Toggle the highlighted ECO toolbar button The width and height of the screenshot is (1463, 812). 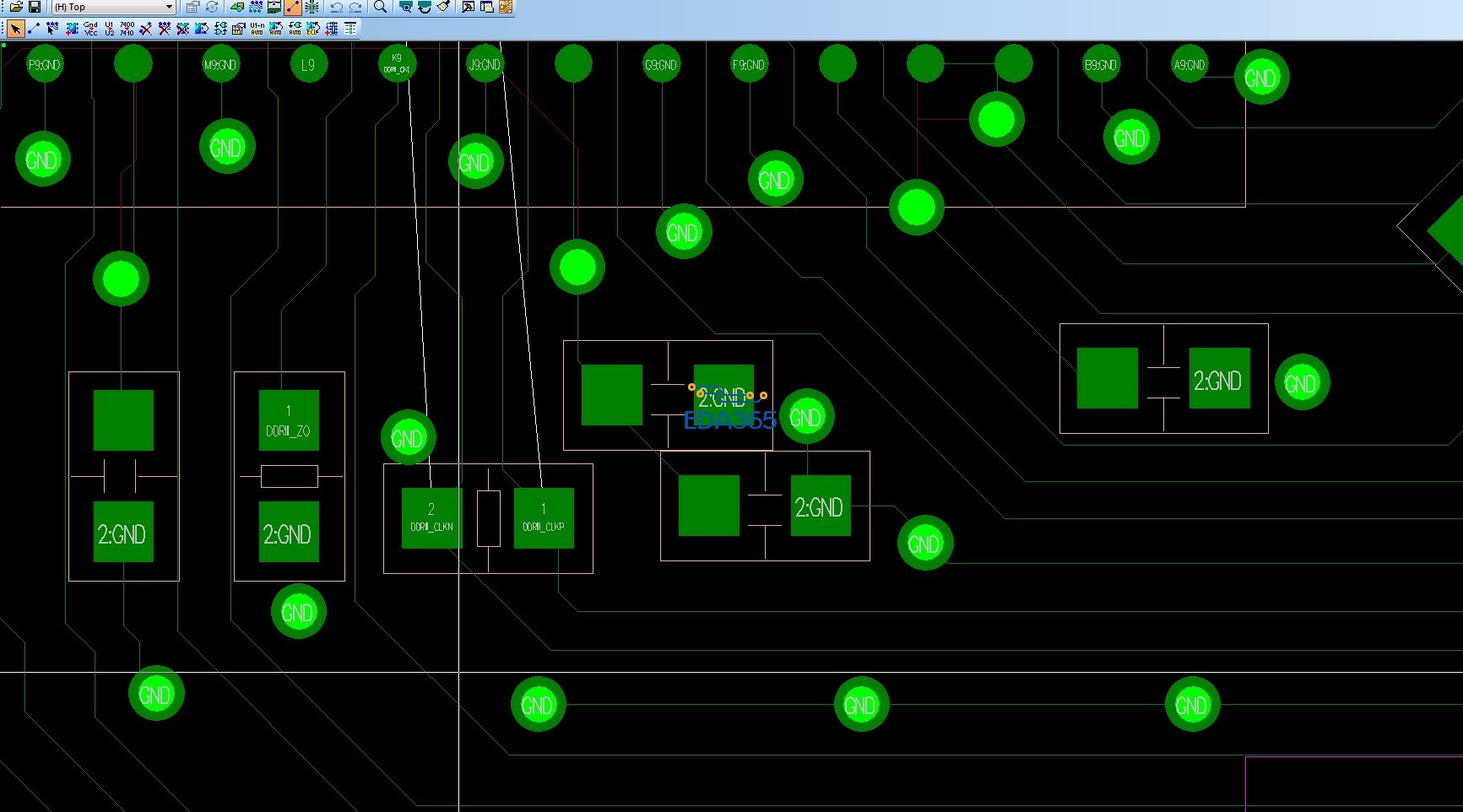pos(293,7)
